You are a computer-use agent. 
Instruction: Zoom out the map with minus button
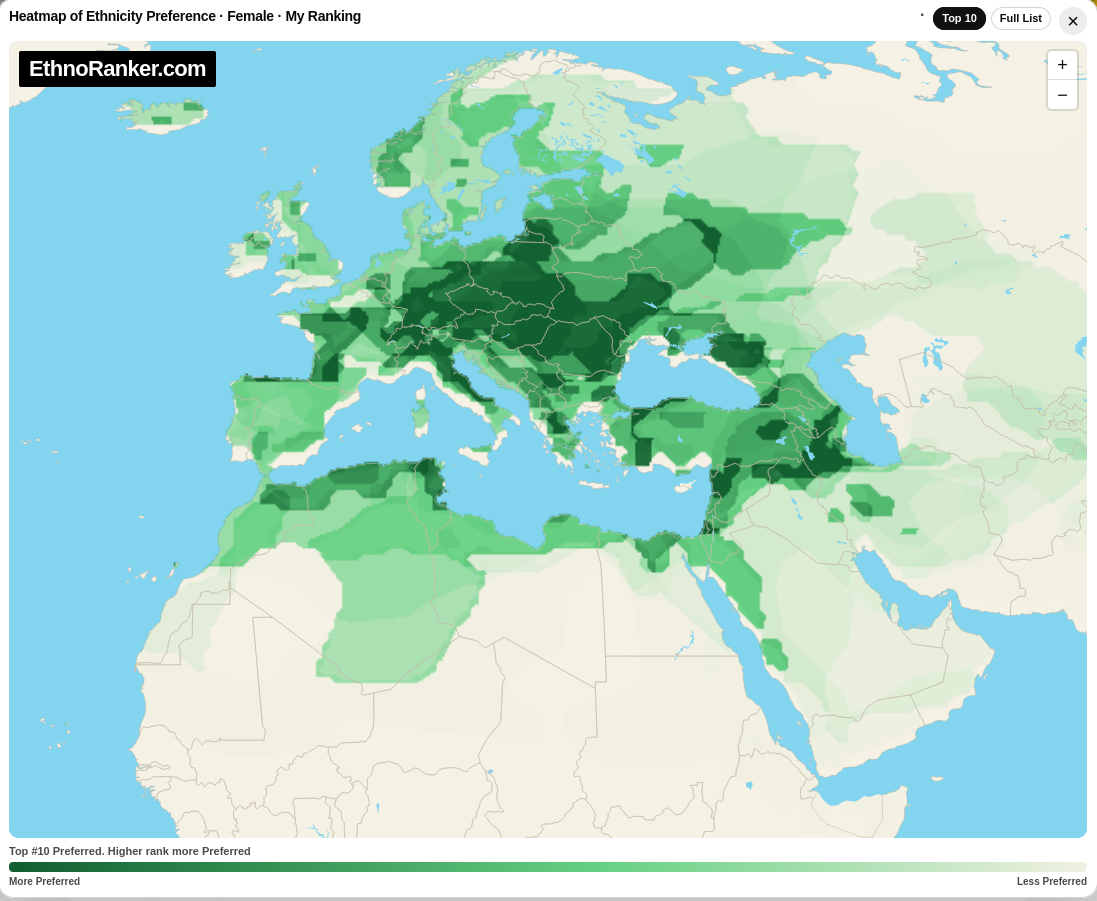[x=1062, y=95]
